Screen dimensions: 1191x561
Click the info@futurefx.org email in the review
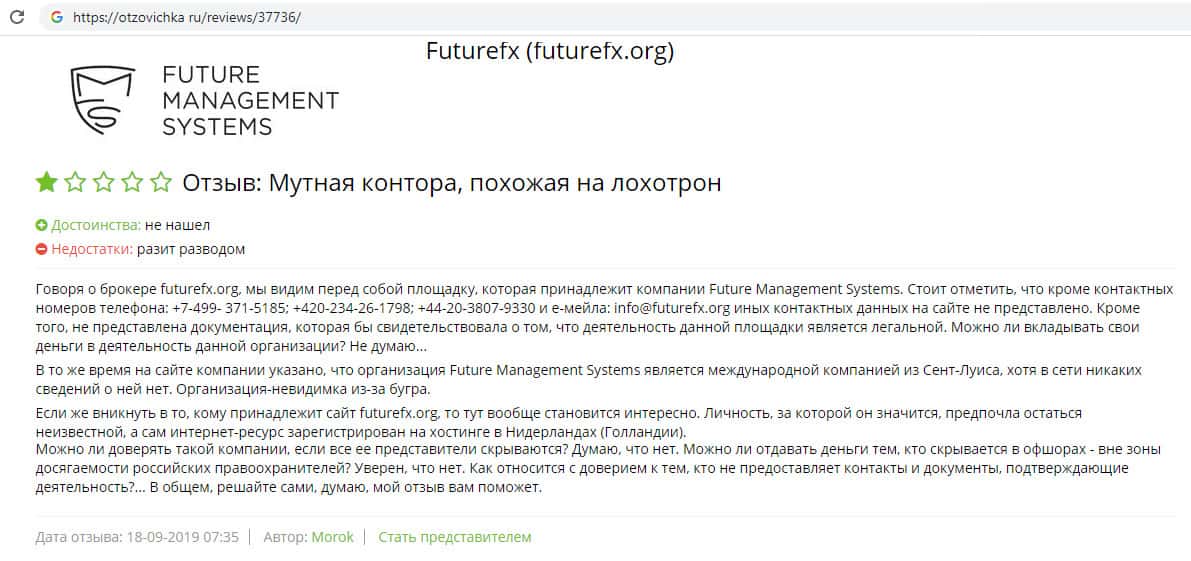tap(674, 309)
